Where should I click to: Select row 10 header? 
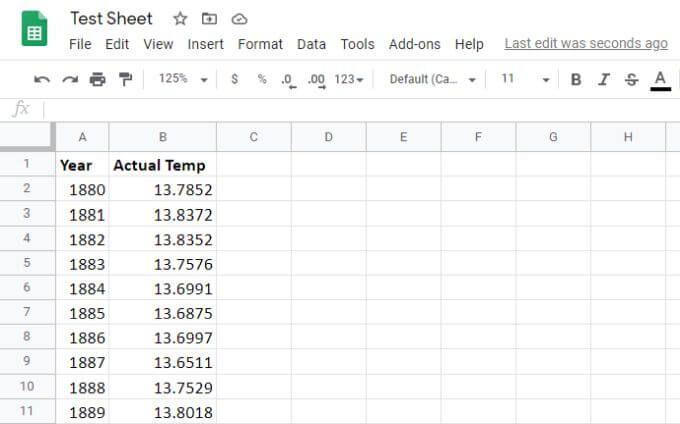(x=27, y=386)
